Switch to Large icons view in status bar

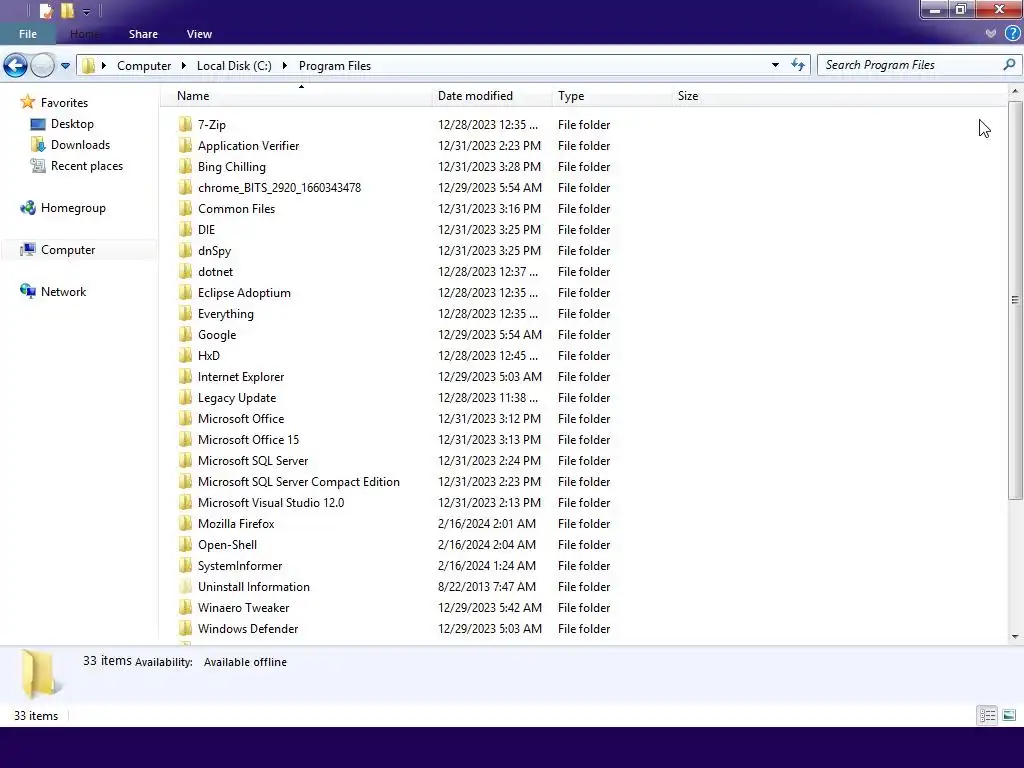click(x=1009, y=716)
